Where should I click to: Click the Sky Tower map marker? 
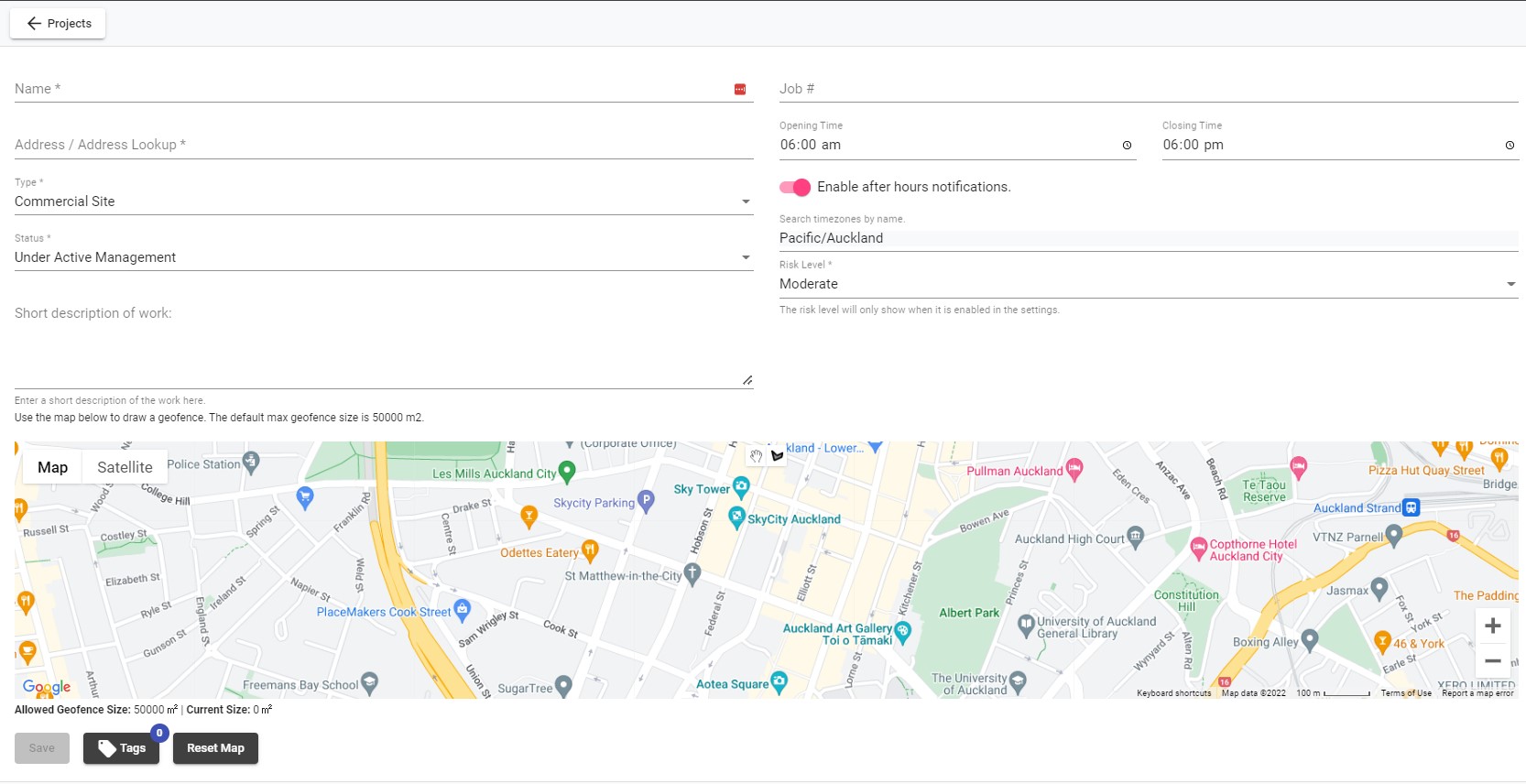point(741,487)
